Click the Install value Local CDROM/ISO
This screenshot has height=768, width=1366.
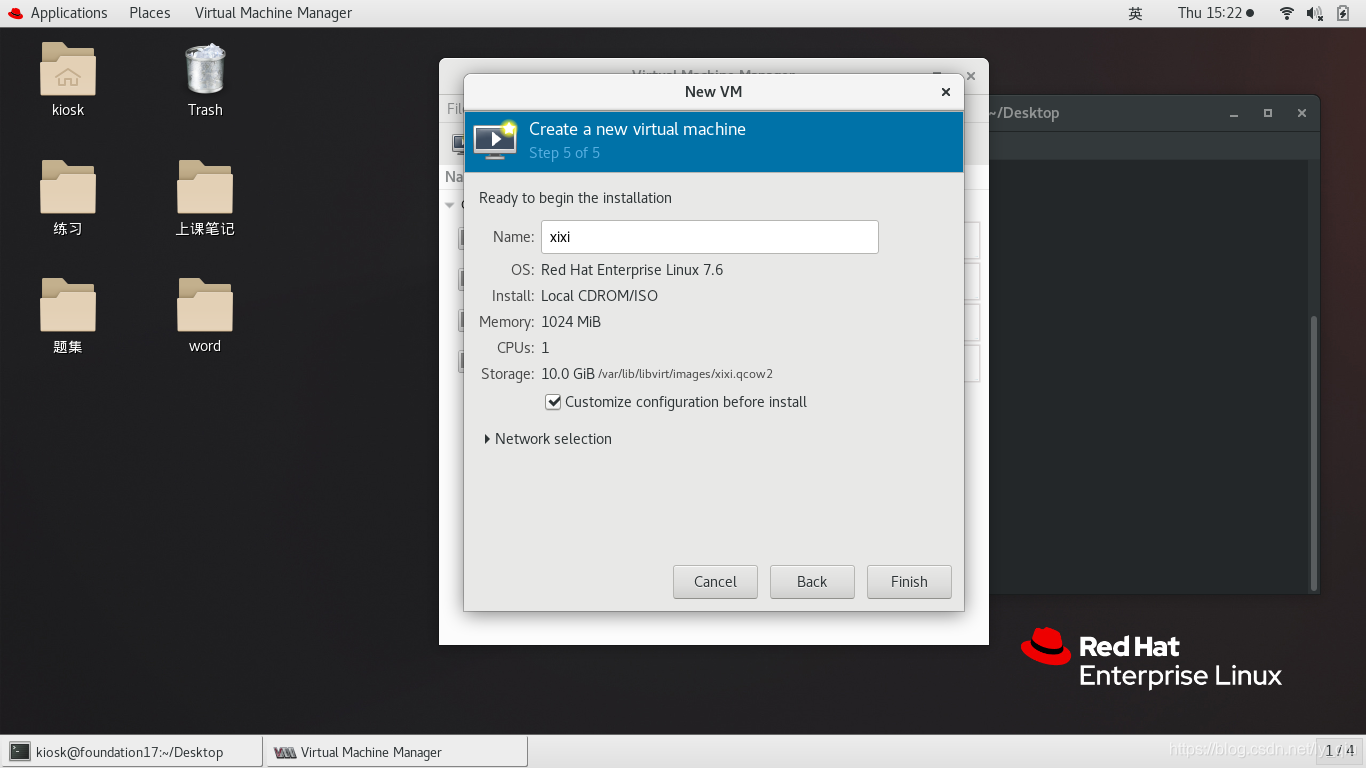click(x=600, y=296)
